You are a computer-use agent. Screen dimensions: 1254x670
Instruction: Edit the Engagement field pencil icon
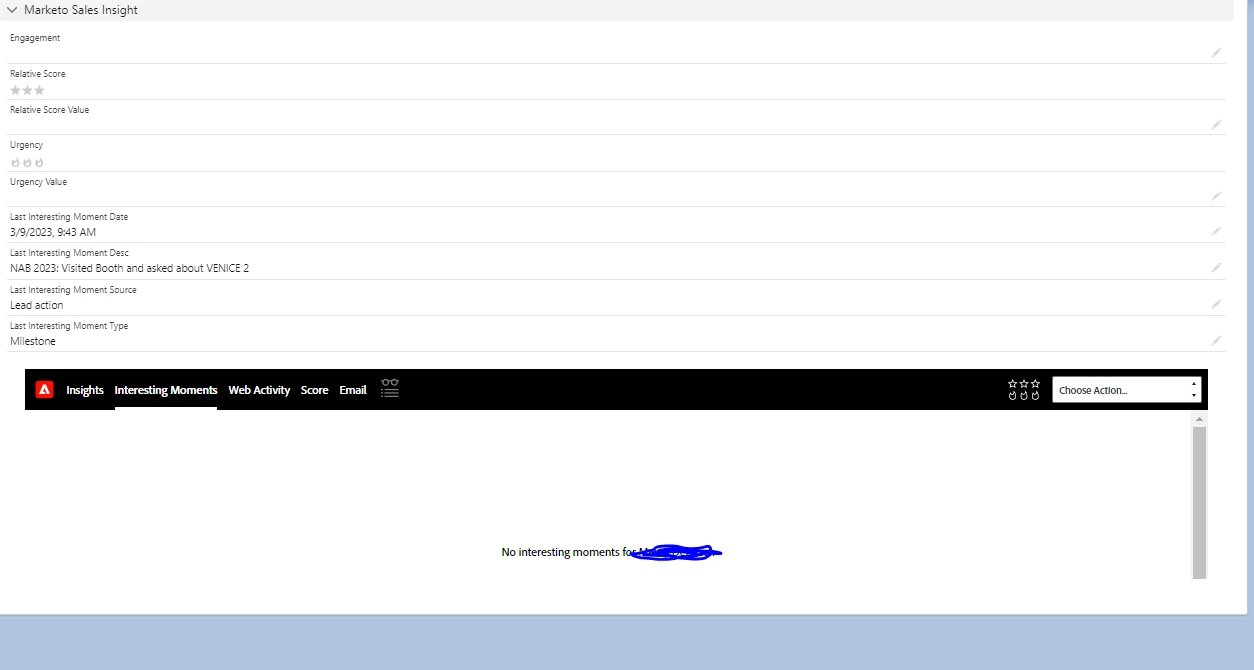(1216, 52)
